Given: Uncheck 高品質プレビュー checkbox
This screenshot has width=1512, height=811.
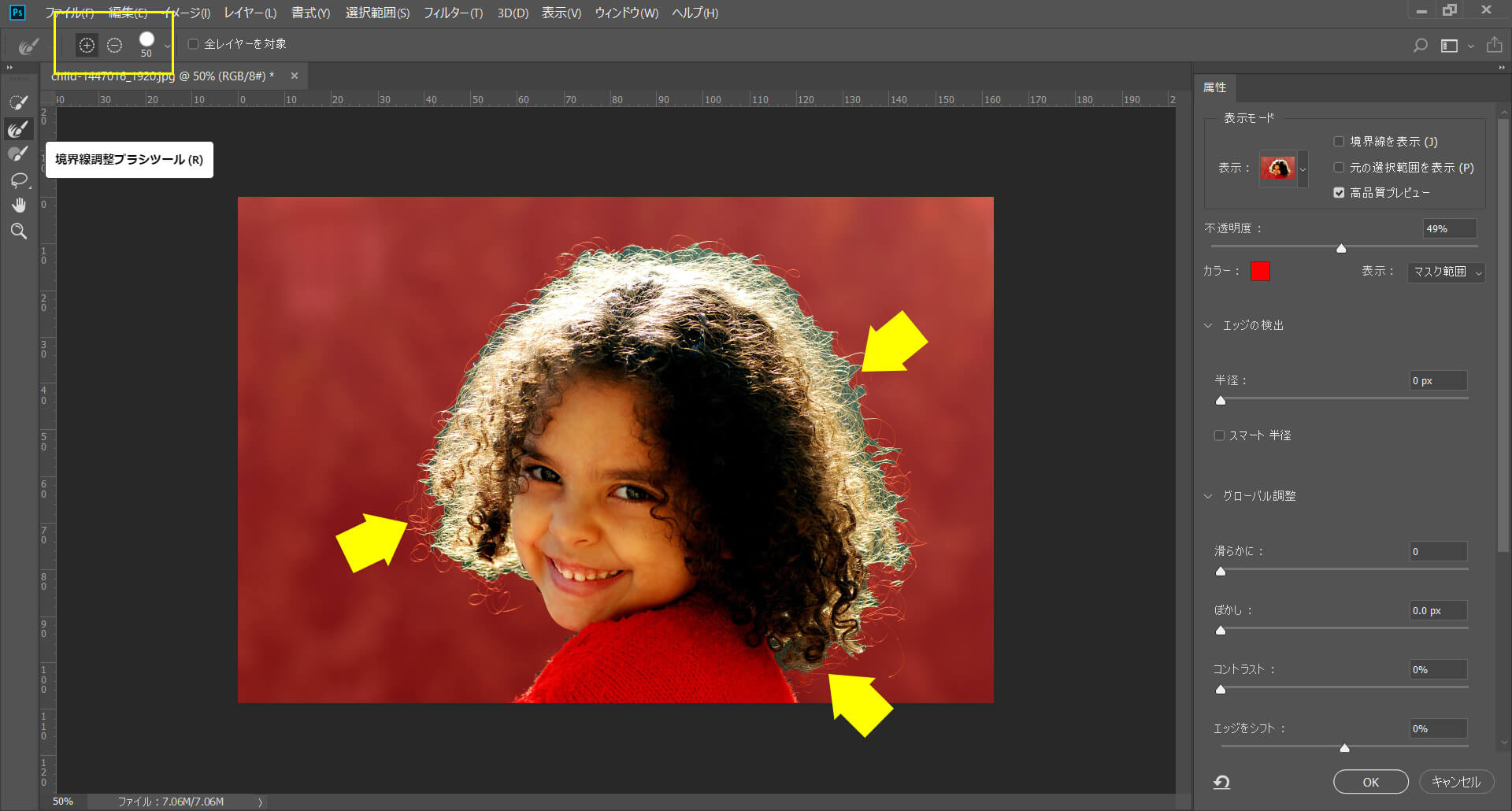Looking at the screenshot, I should pos(1339,192).
